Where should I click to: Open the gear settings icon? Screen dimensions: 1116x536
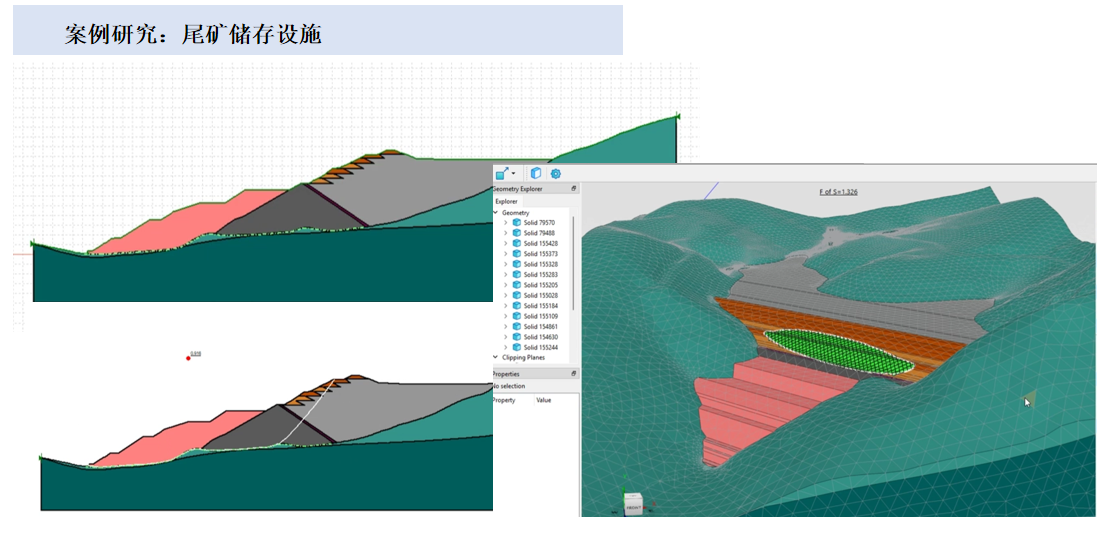[x=556, y=173]
